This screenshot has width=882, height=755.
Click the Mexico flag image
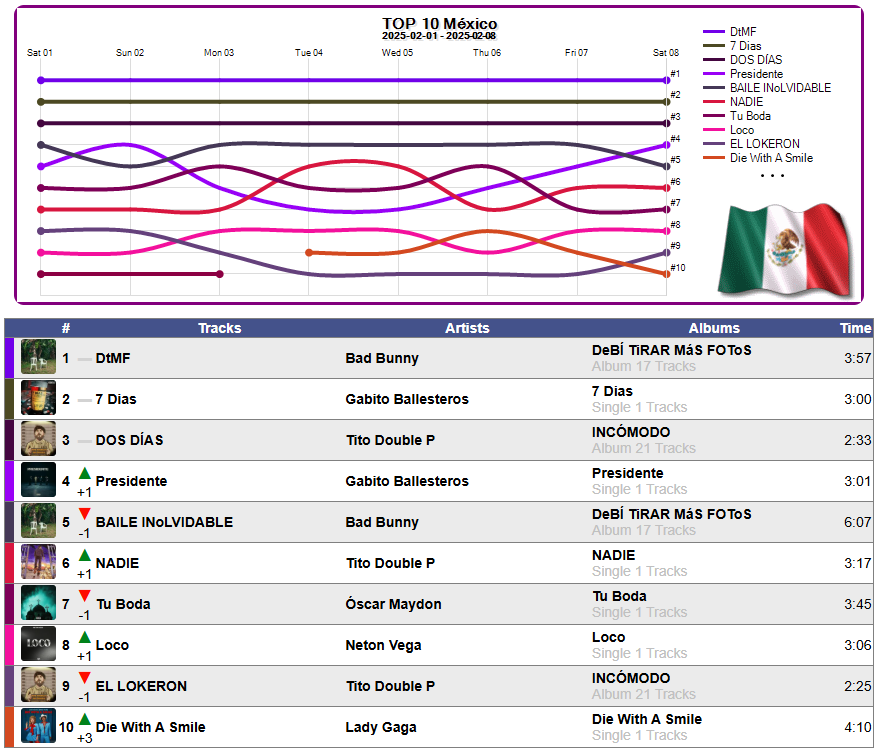point(786,249)
